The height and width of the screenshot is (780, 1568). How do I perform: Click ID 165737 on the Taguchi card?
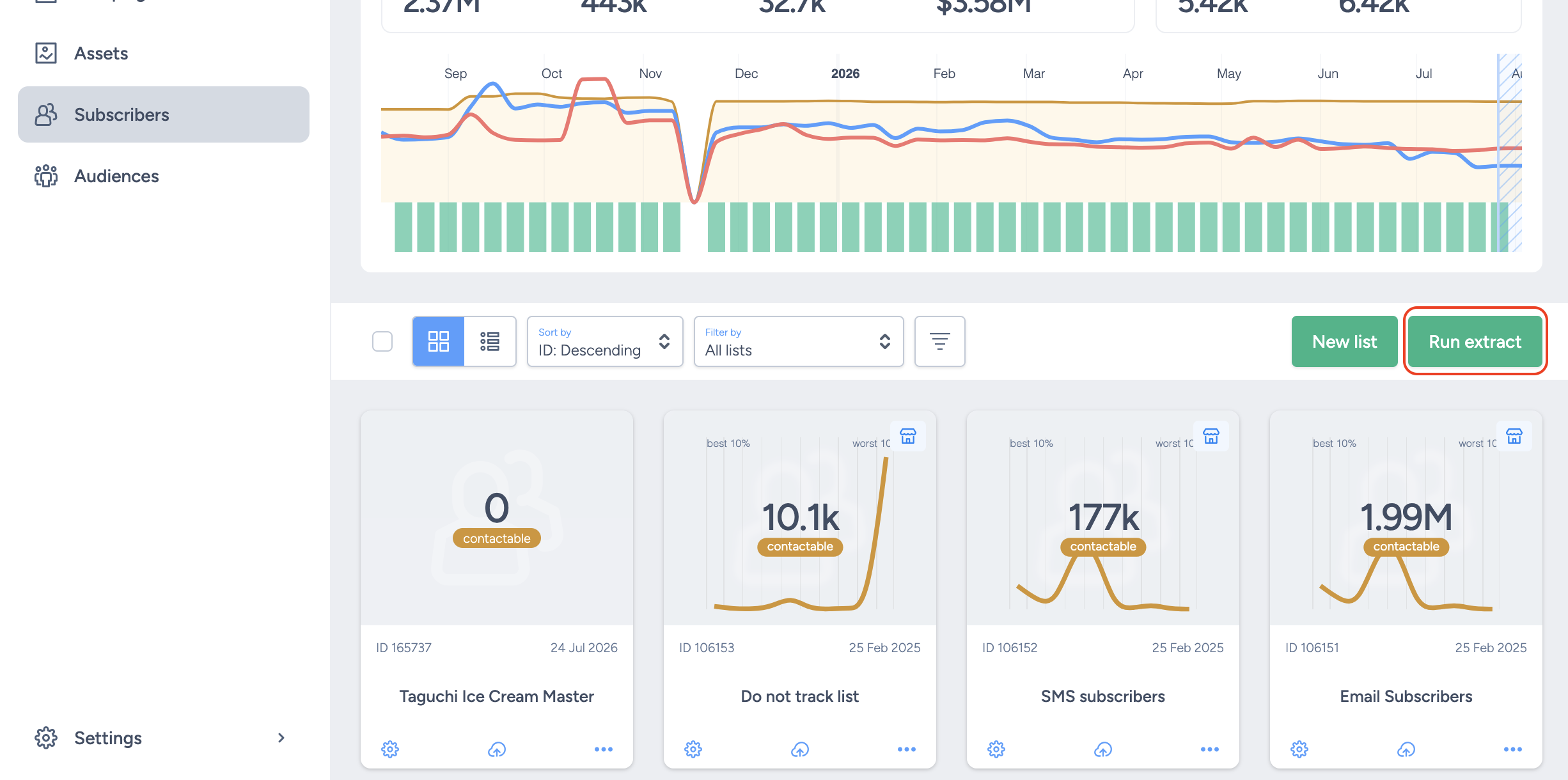[x=404, y=648]
